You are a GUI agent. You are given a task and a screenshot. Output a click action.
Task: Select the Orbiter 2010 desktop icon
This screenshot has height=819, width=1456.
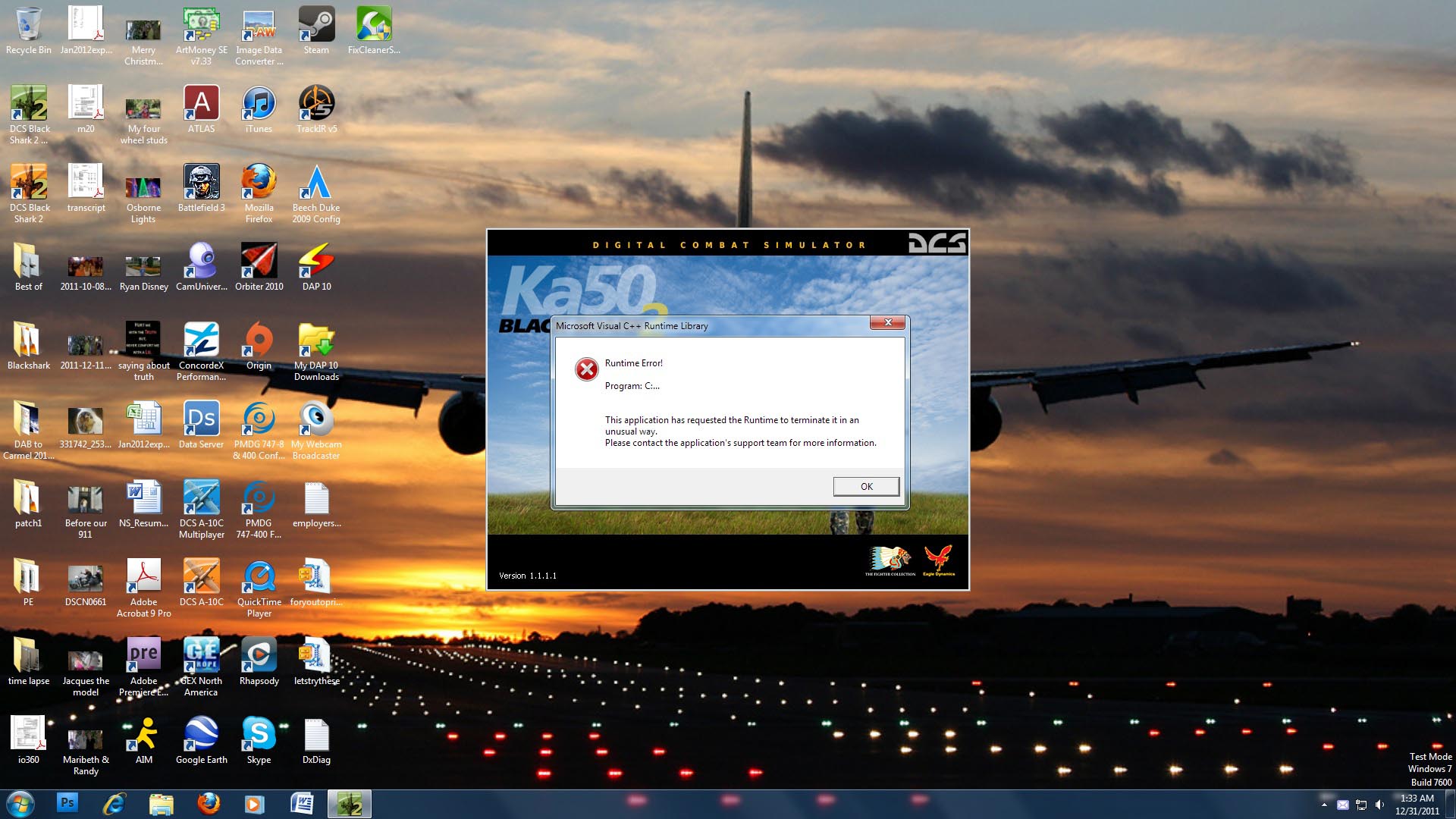259,267
